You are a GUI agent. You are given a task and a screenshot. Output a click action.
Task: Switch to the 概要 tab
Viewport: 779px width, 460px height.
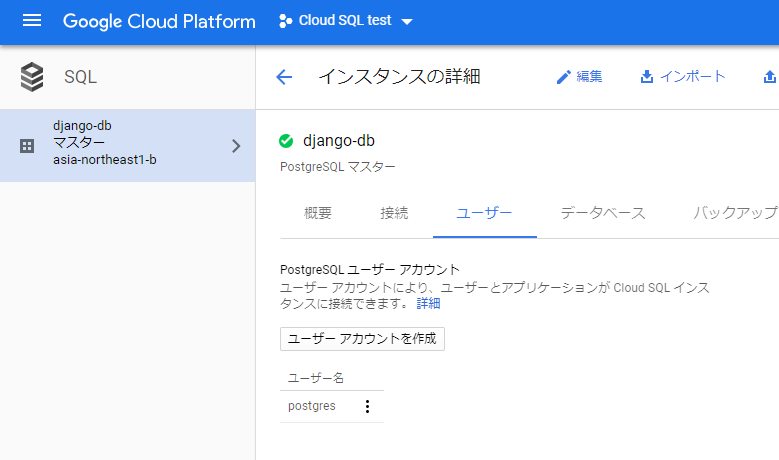click(318, 213)
